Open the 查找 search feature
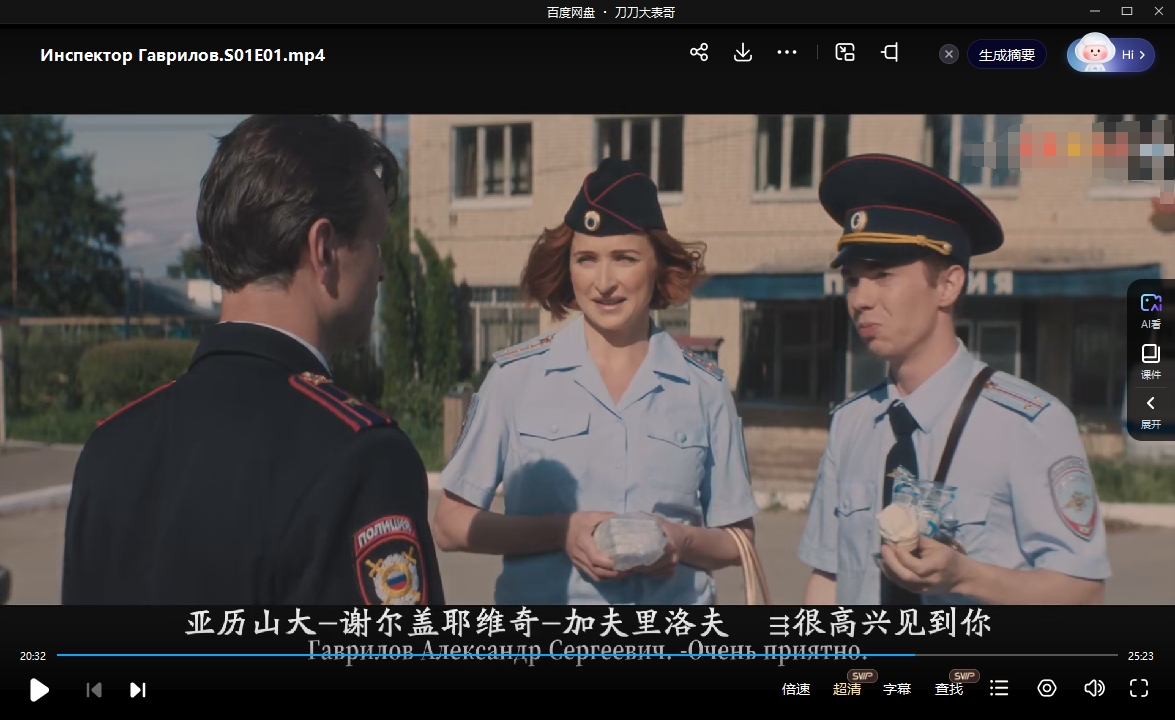 coord(949,689)
